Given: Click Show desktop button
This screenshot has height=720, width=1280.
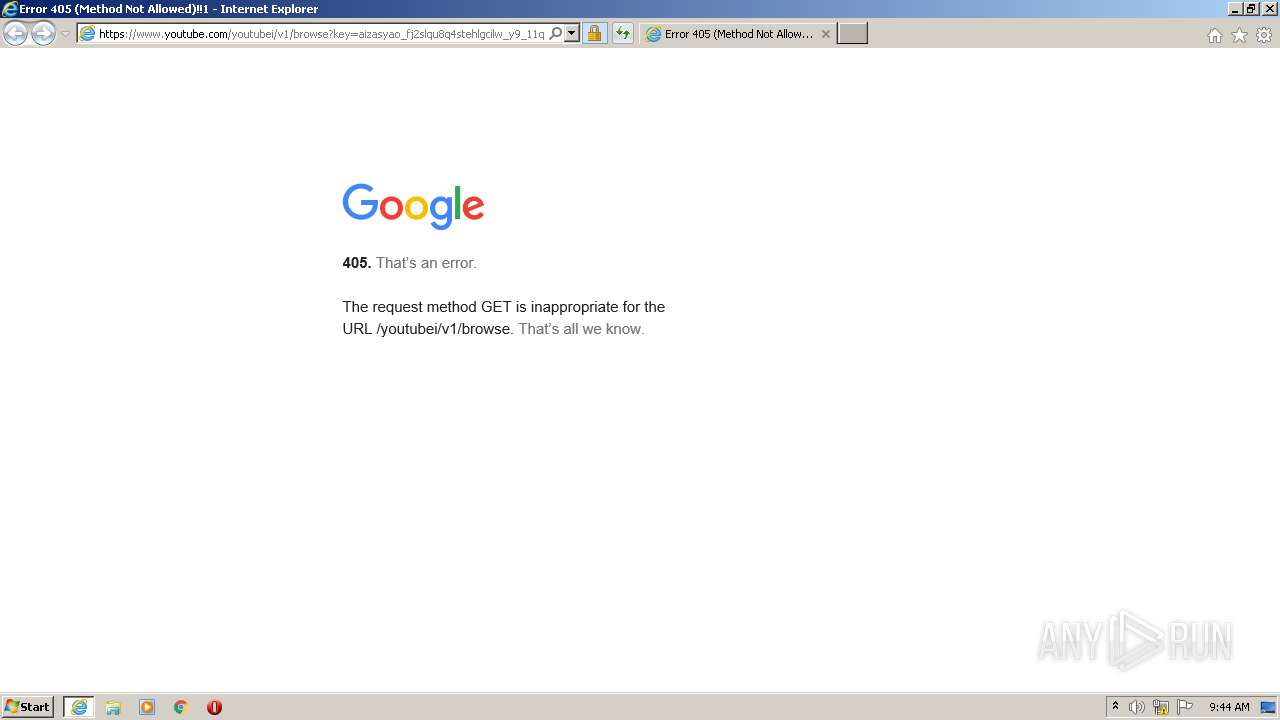Looking at the screenshot, I should pos(1268,707).
